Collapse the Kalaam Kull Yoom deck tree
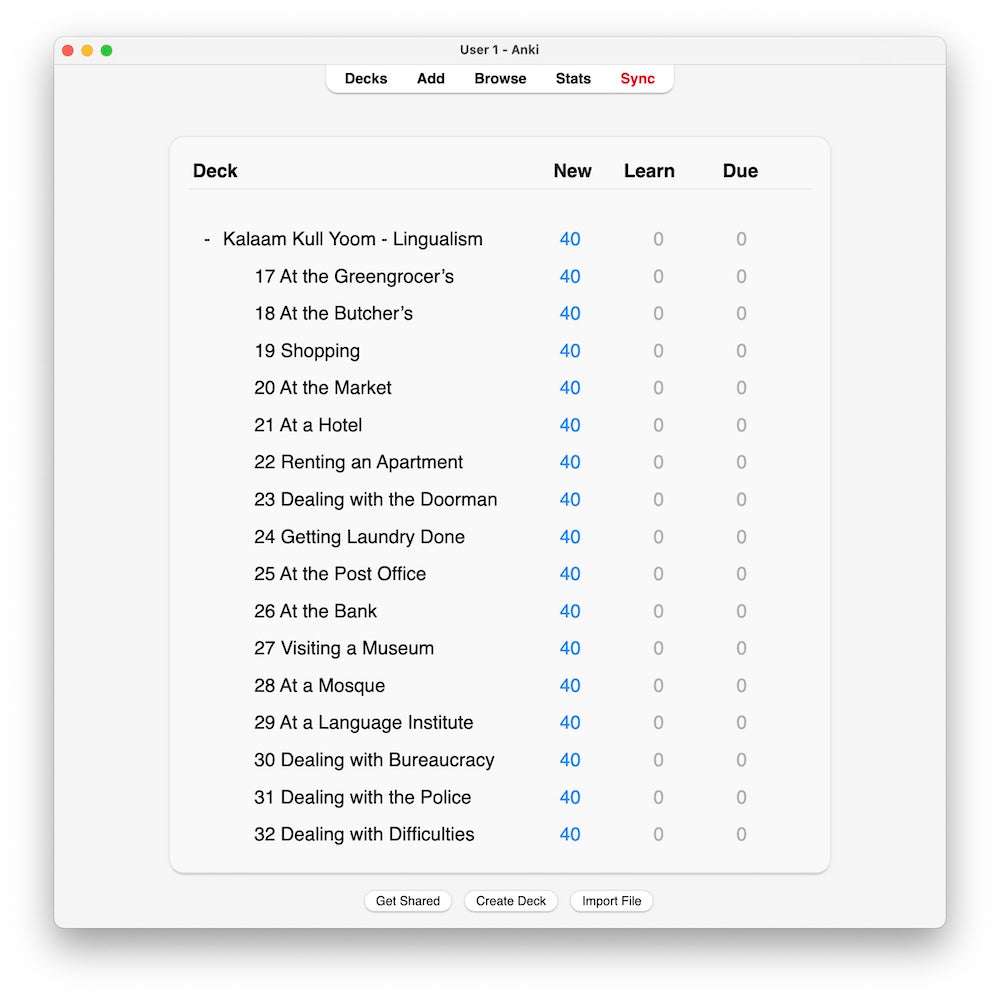 [207, 240]
